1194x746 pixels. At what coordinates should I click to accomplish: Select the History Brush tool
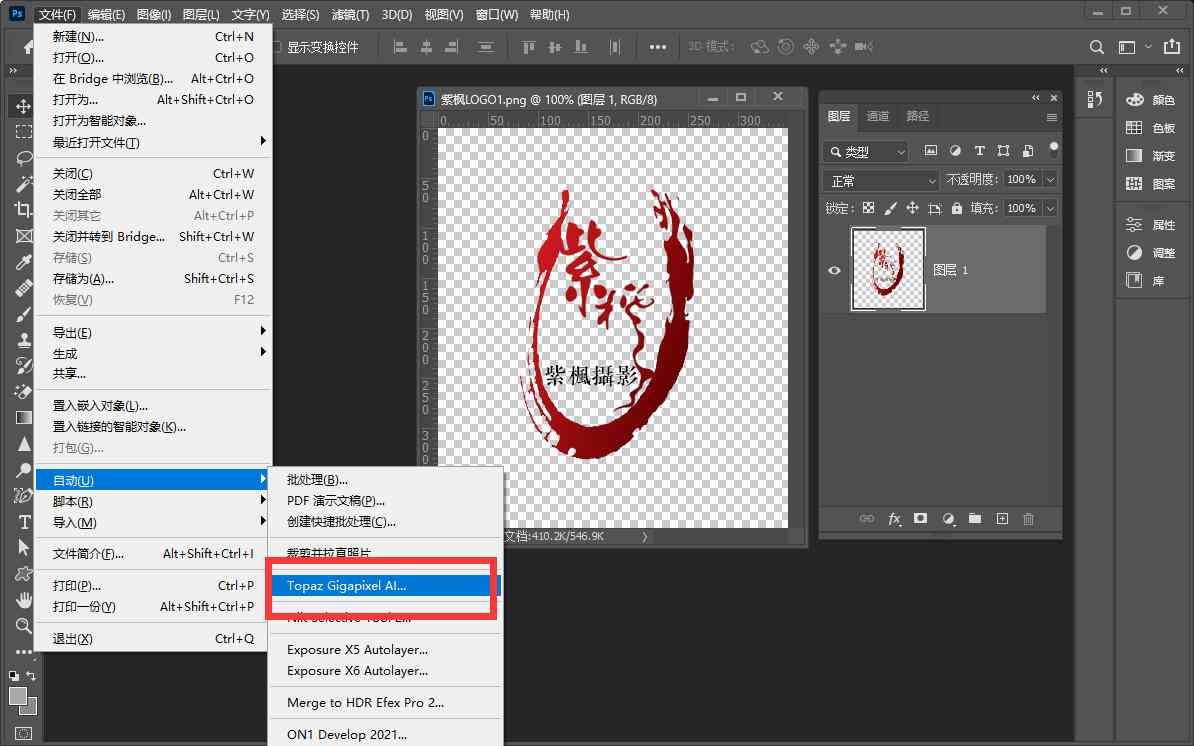[x=24, y=365]
